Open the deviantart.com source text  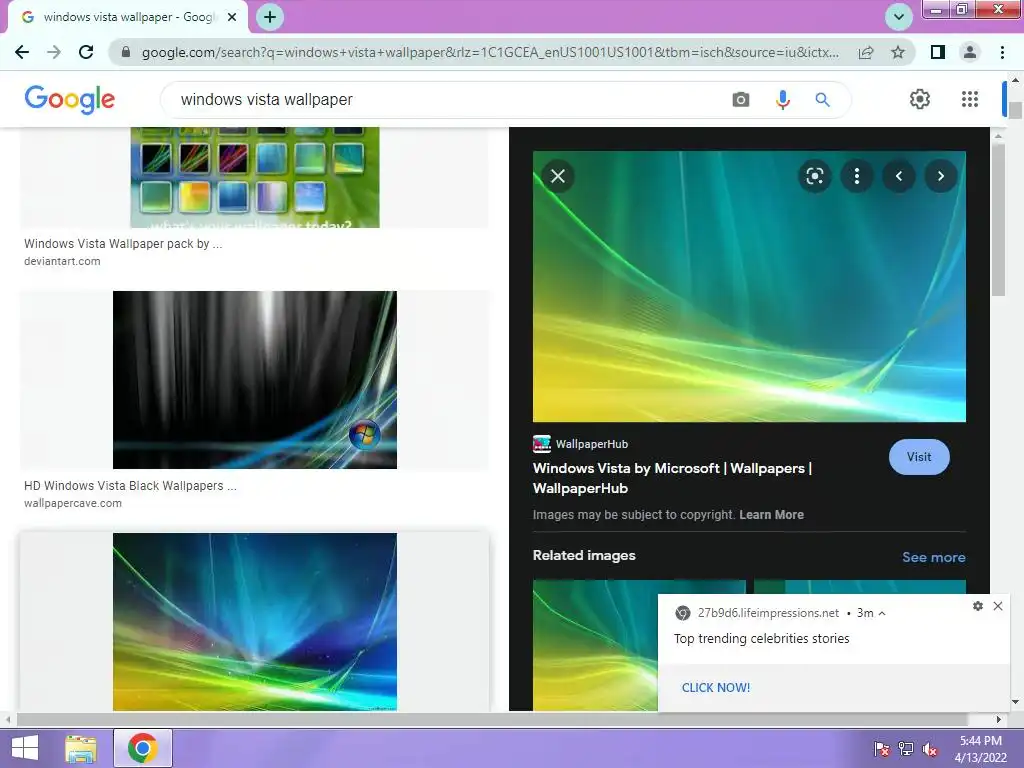(x=62, y=261)
